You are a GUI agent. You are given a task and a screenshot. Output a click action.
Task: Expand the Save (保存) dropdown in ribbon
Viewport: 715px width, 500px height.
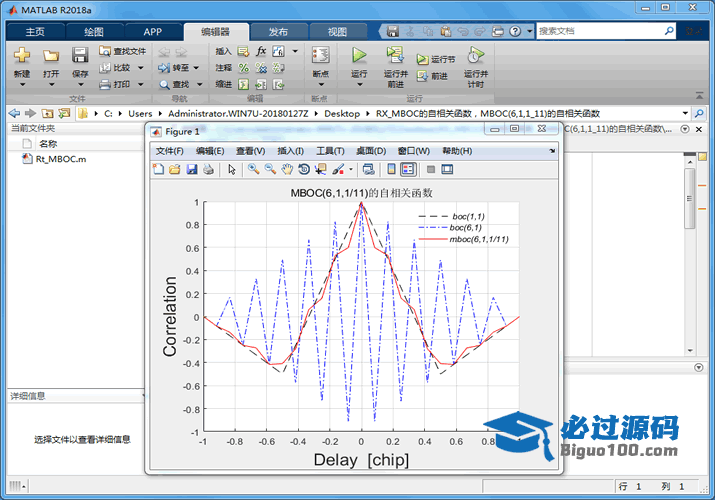80,85
